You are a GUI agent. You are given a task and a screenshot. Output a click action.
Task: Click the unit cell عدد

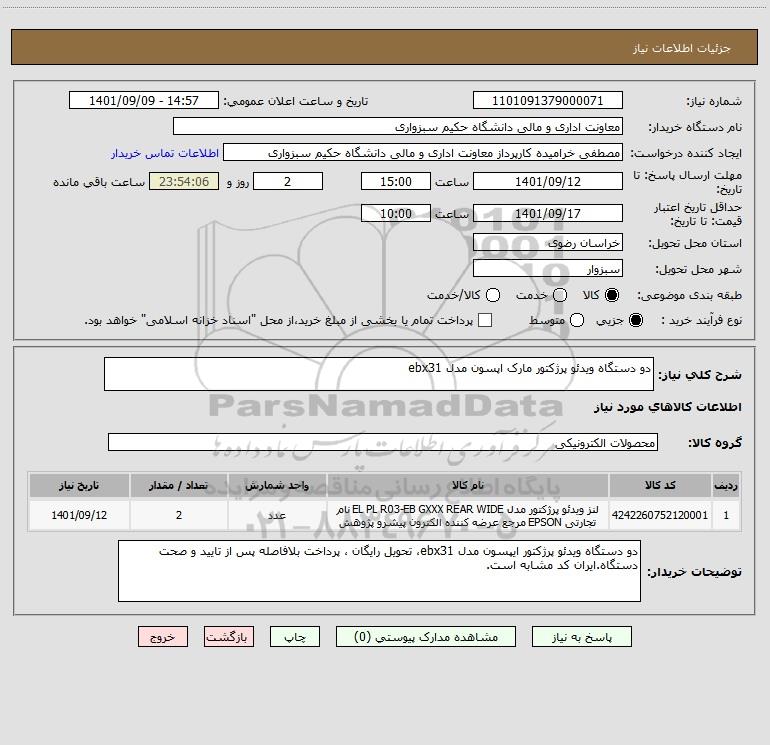coord(277,515)
